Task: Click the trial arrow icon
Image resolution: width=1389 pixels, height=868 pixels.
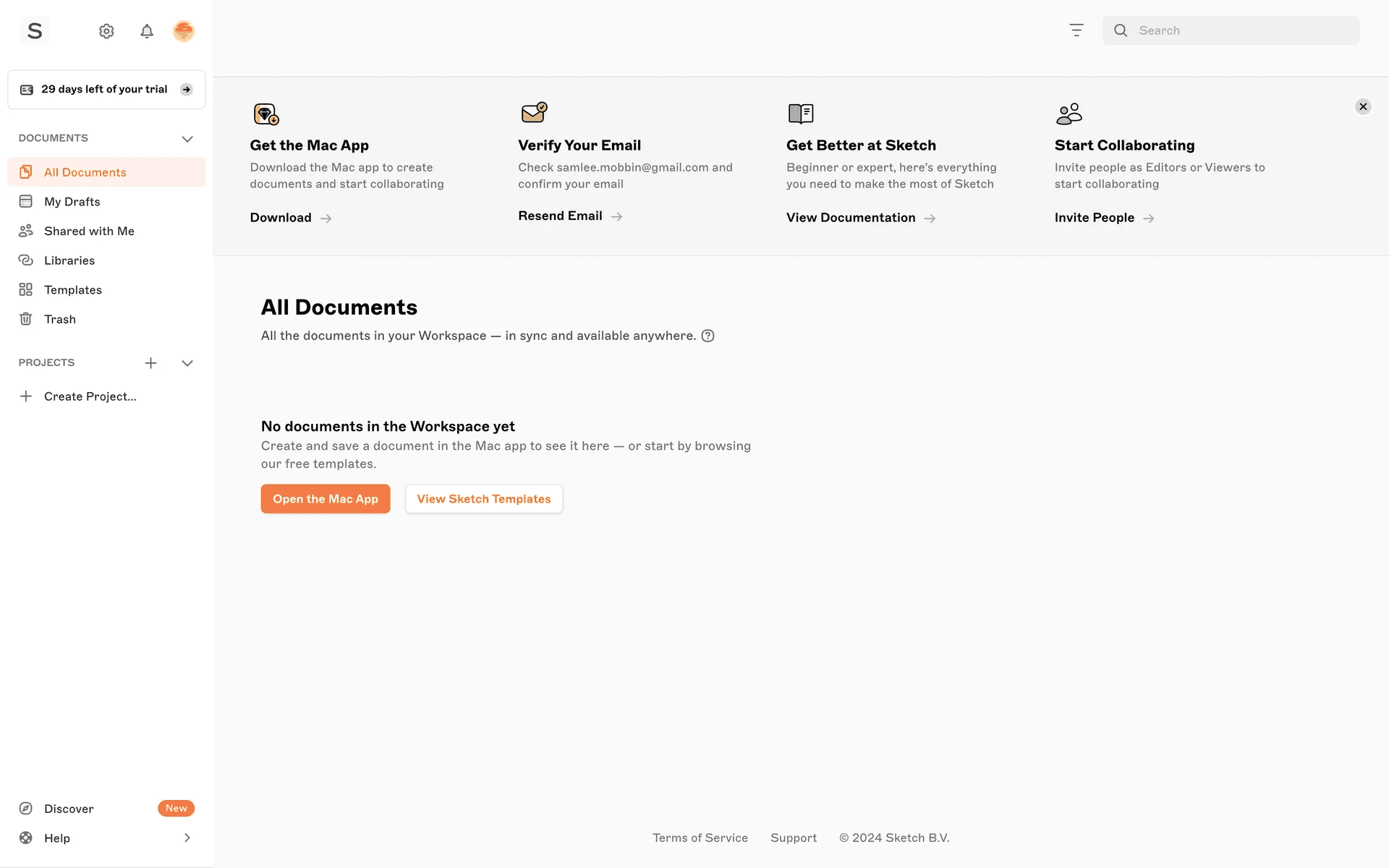Action: (x=187, y=90)
